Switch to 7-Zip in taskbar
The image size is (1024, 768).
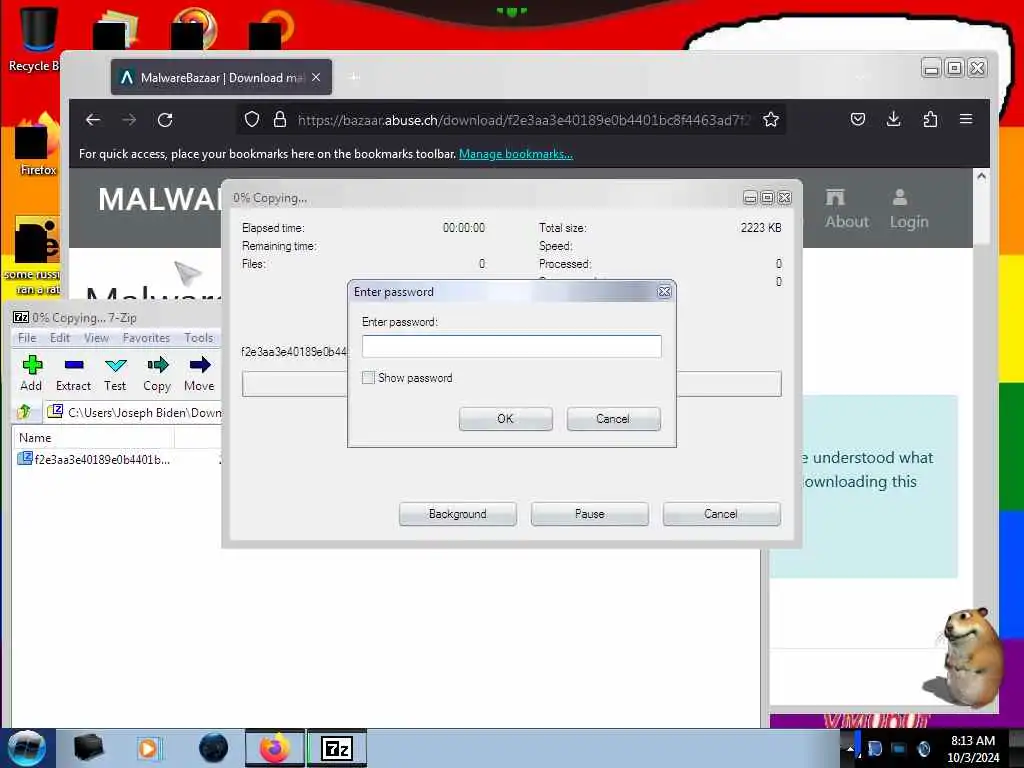(x=337, y=748)
